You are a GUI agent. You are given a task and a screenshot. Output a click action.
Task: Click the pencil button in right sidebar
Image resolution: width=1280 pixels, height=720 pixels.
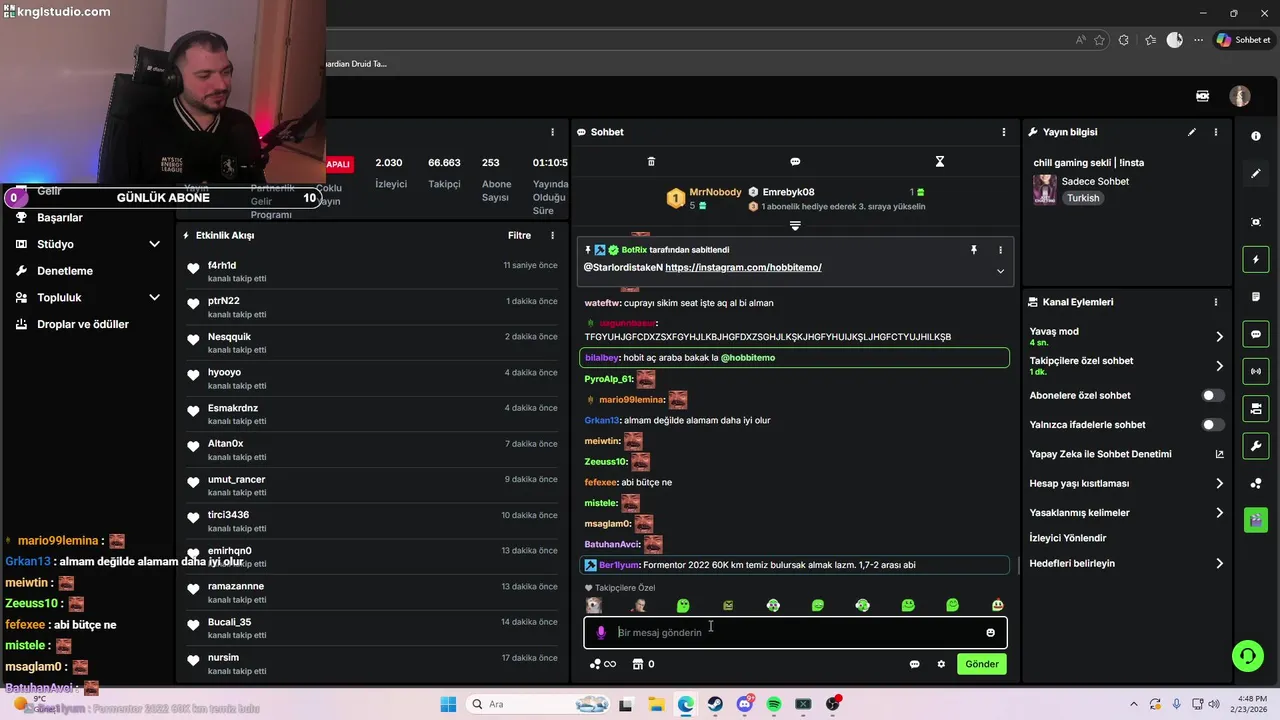tap(1256, 174)
